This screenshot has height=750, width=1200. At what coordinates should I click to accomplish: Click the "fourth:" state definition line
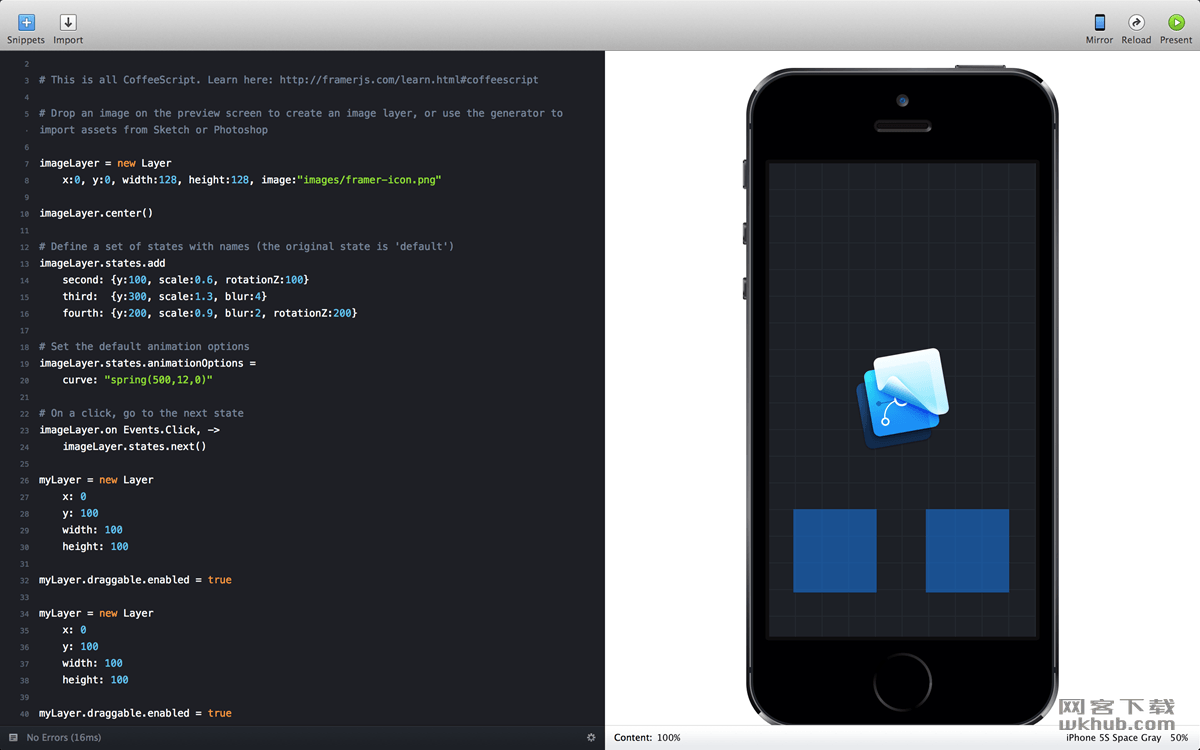coord(209,313)
